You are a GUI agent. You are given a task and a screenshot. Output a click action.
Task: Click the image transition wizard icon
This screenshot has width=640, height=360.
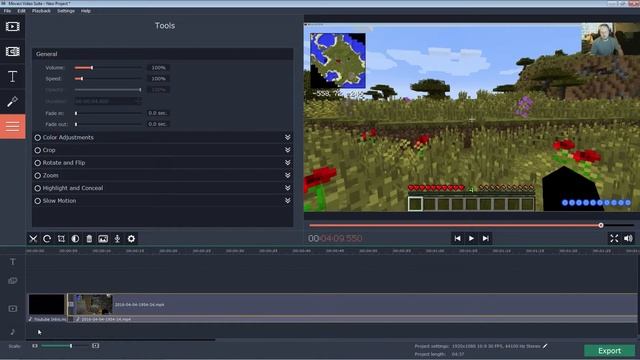[103, 239]
